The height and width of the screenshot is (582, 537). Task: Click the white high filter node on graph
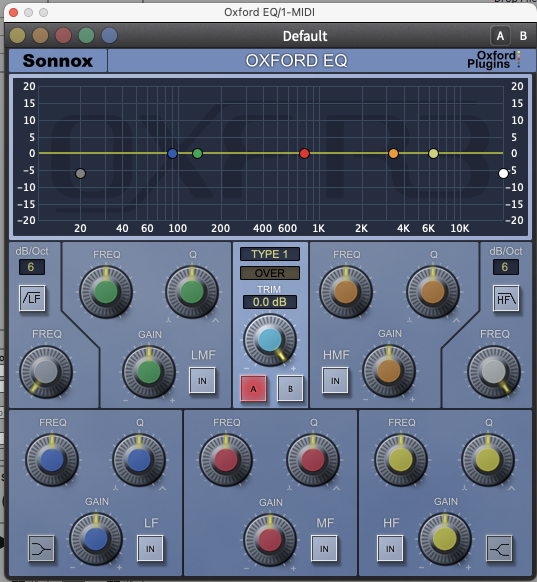(x=503, y=173)
